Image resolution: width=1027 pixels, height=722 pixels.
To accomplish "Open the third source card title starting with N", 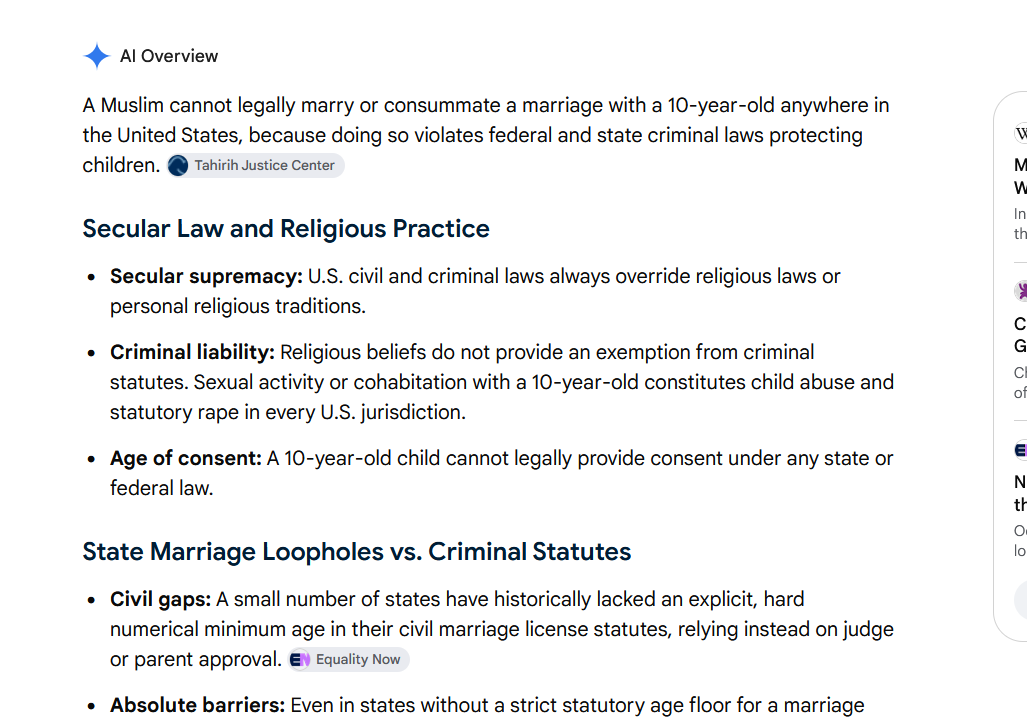I will click(1020, 493).
